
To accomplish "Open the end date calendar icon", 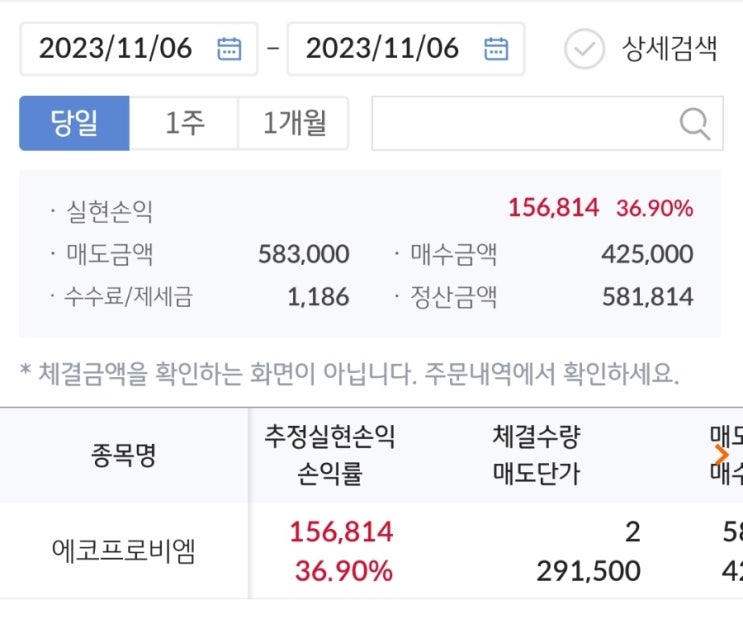I will pyautogui.click(x=496, y=48).
